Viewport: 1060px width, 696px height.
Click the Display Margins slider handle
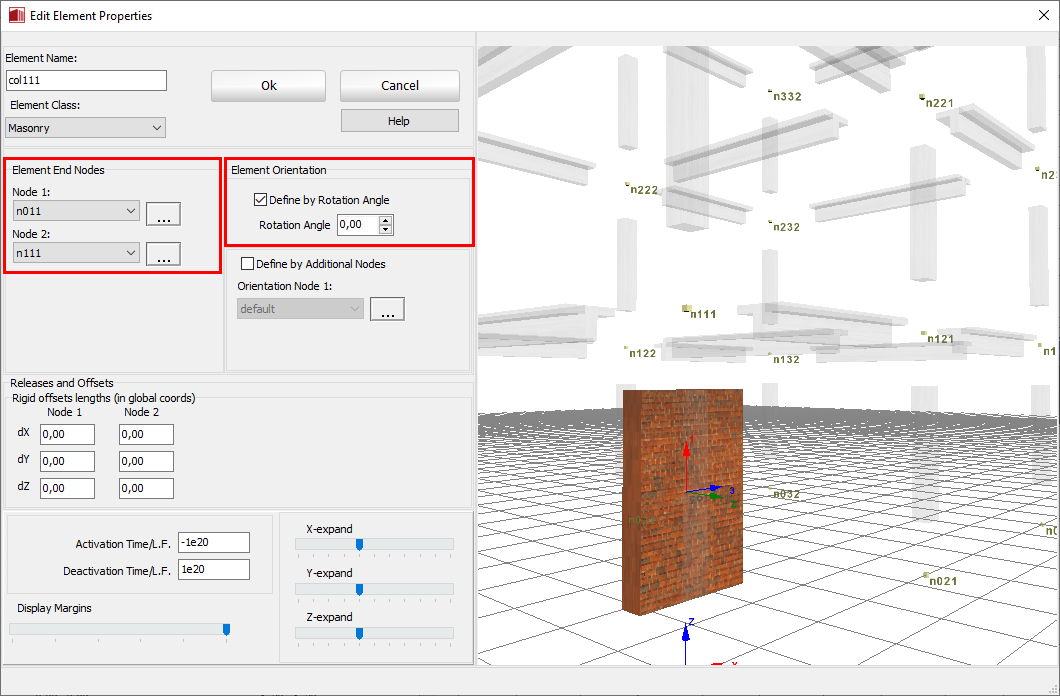tap(226, 629)
